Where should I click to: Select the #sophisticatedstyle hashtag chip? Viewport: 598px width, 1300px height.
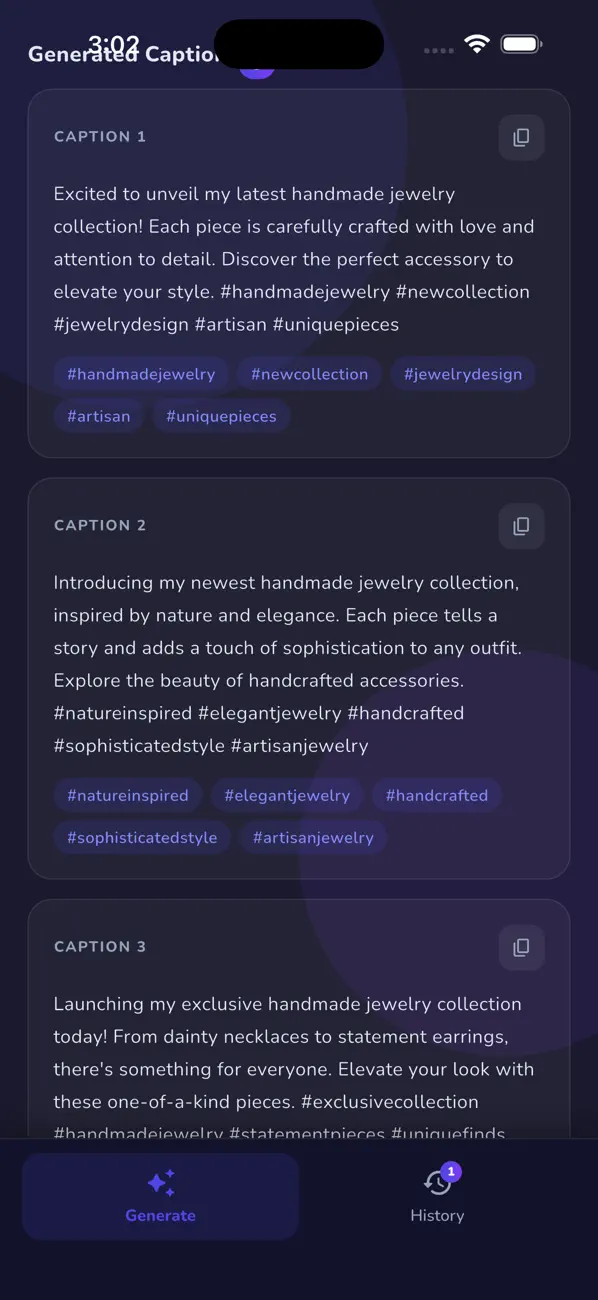(x=141, y=837)
